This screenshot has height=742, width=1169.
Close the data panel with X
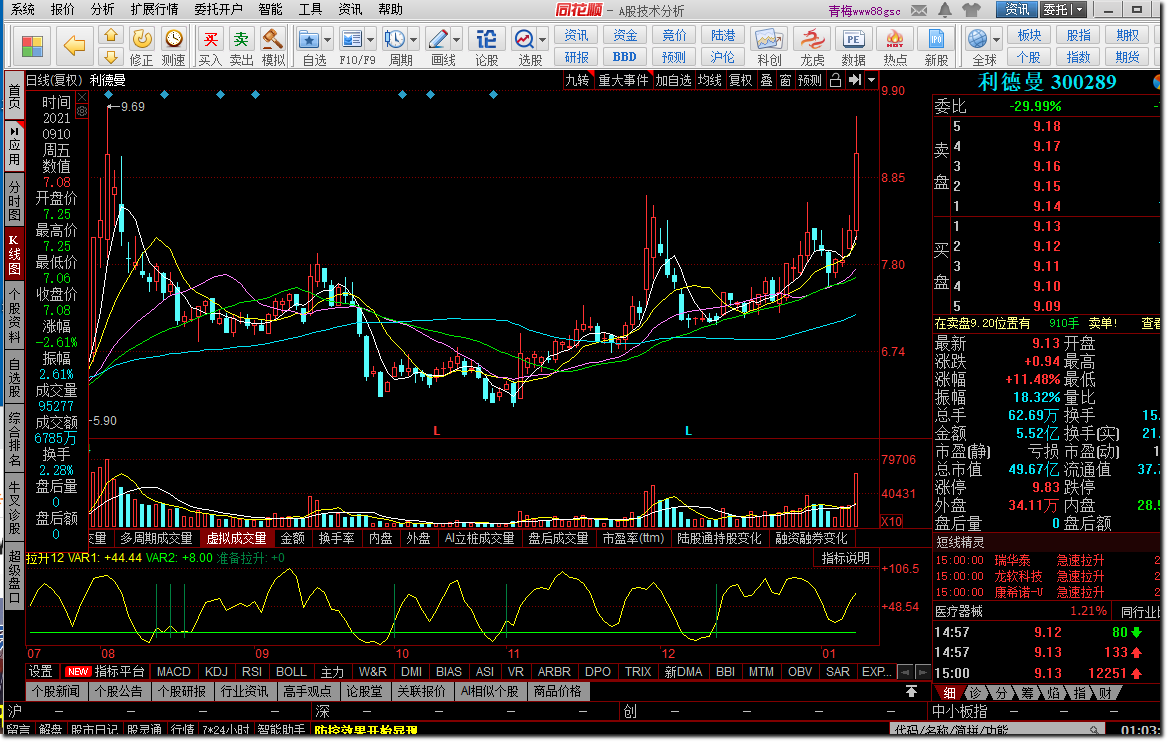click(82, 97)
